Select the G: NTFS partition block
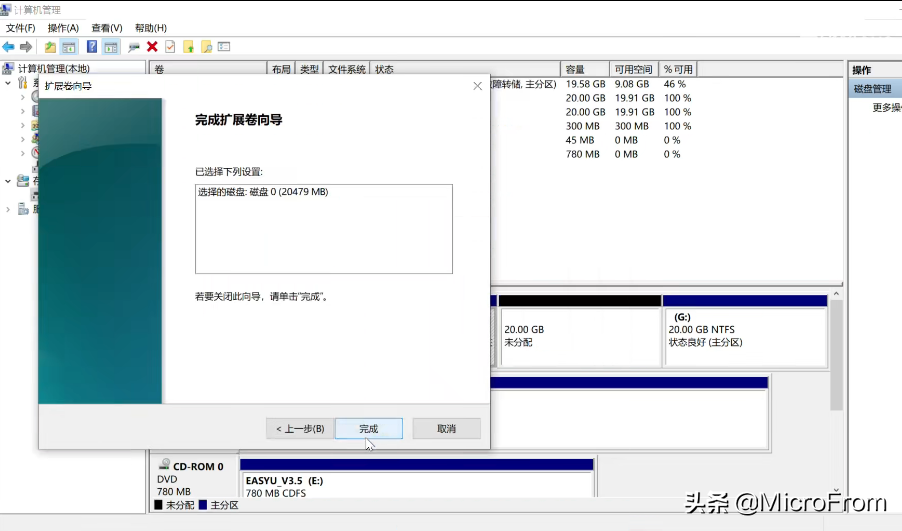The image size is (902, 531). [744, 336]
